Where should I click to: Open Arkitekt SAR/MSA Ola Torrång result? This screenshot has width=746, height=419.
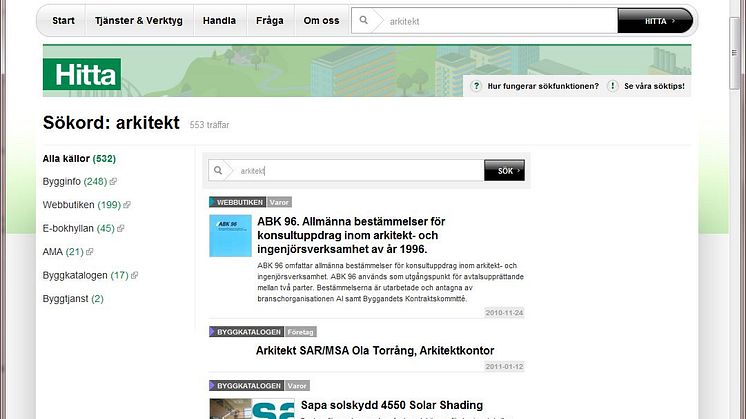coord(375,351)
